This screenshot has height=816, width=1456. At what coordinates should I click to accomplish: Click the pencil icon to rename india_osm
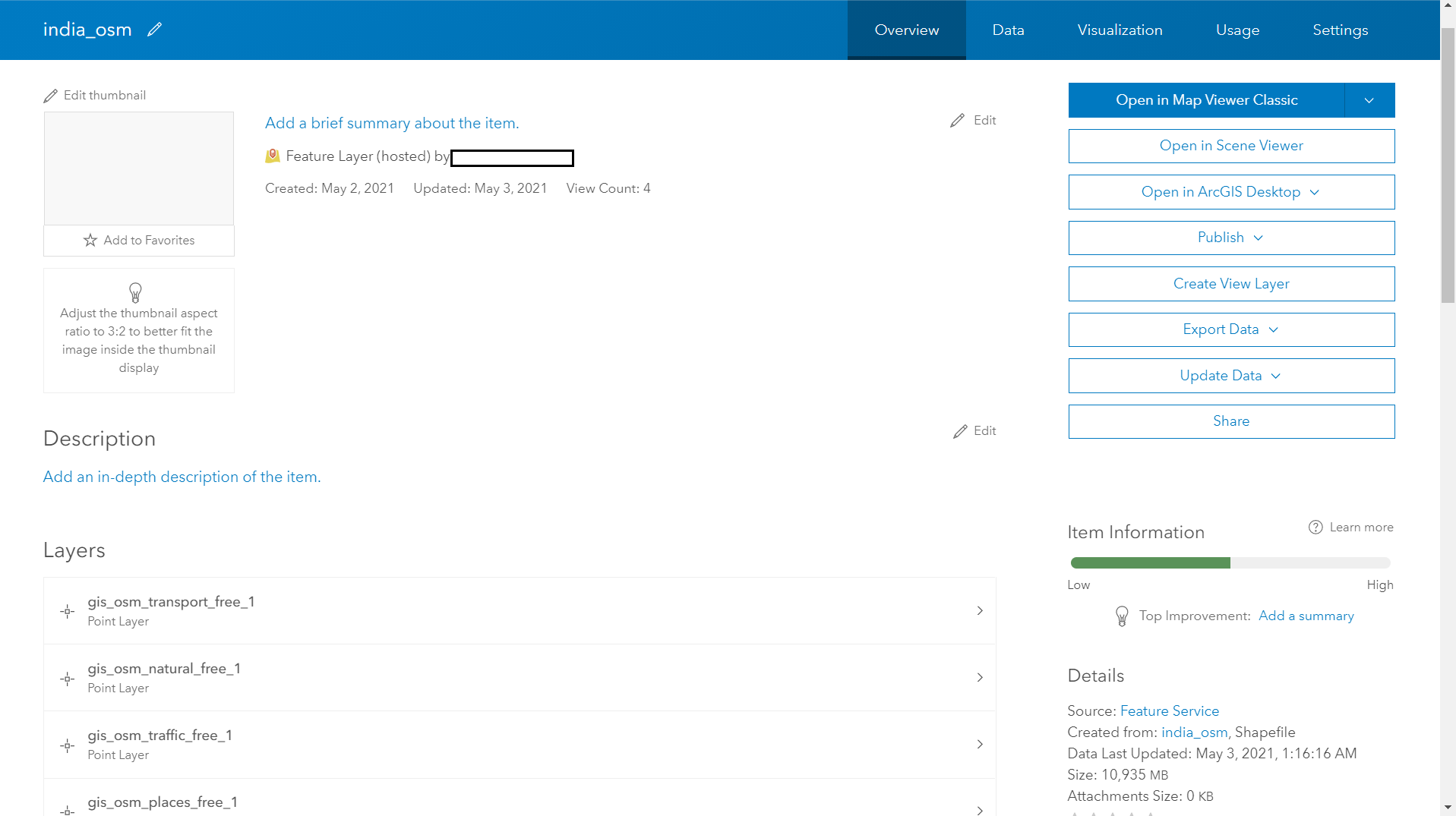coord(154,29)
